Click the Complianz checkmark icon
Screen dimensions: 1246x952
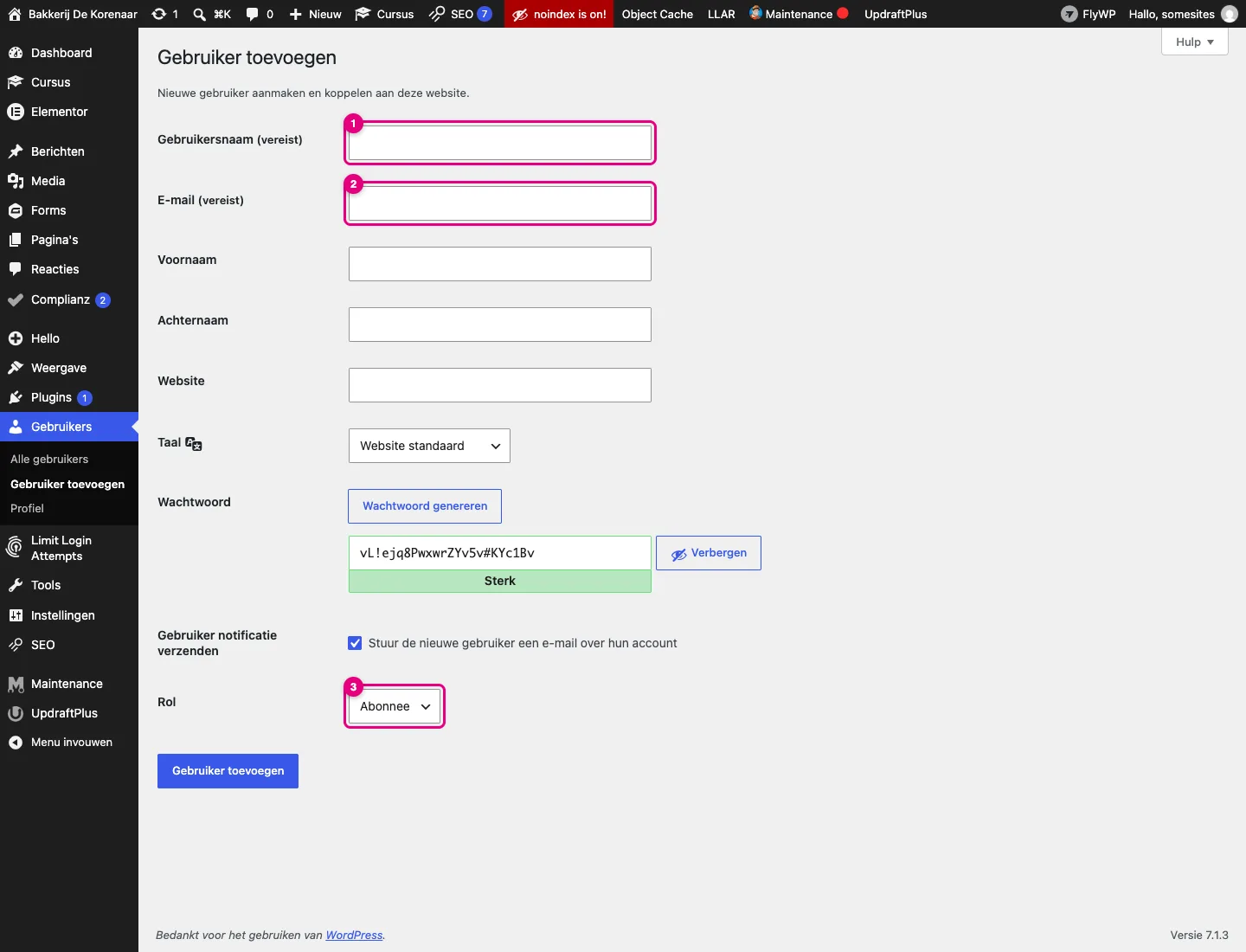tap(16, 300)
